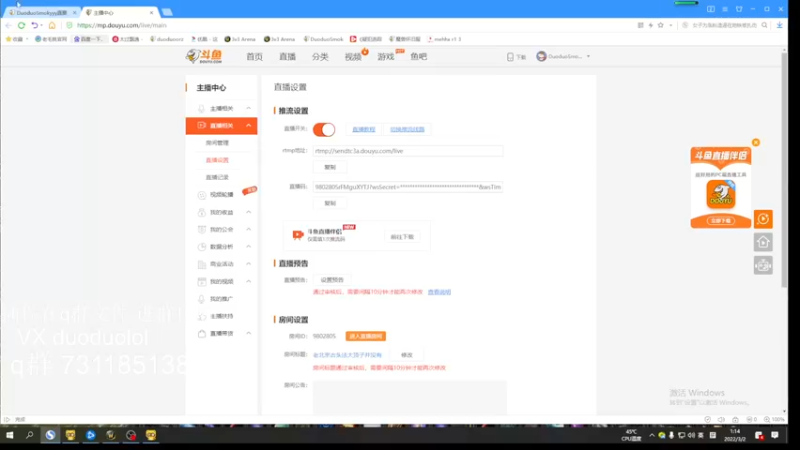The width and height of the screenshot is (800, 450).
Task: Collapse the 主播相关 sidebar section chevron
Action: (248, 108)
